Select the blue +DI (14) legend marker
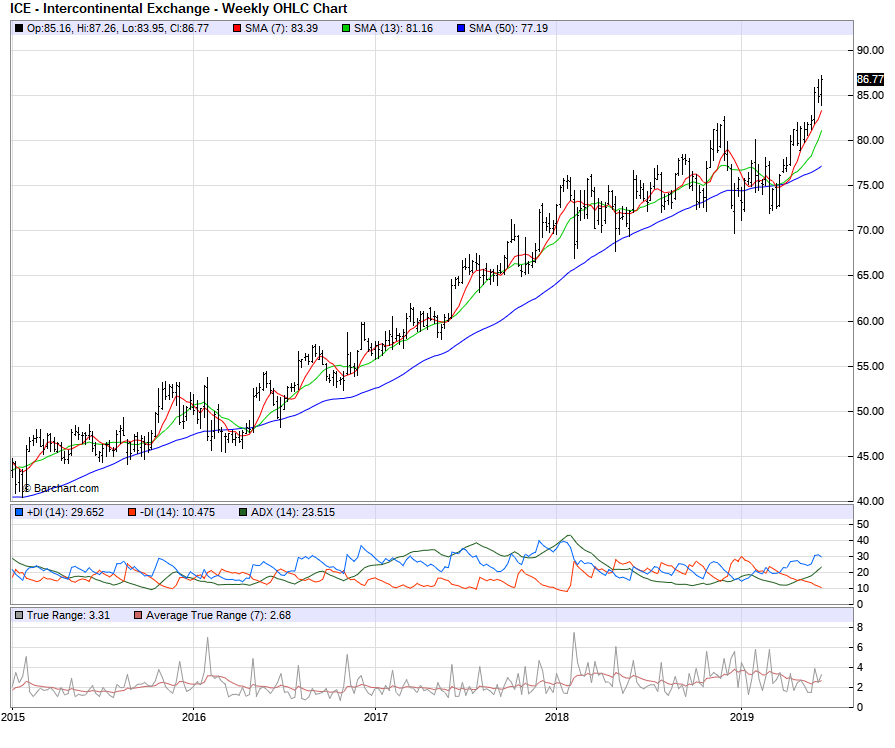This screenshot has width=895, height=748. (x=19, y=512)
